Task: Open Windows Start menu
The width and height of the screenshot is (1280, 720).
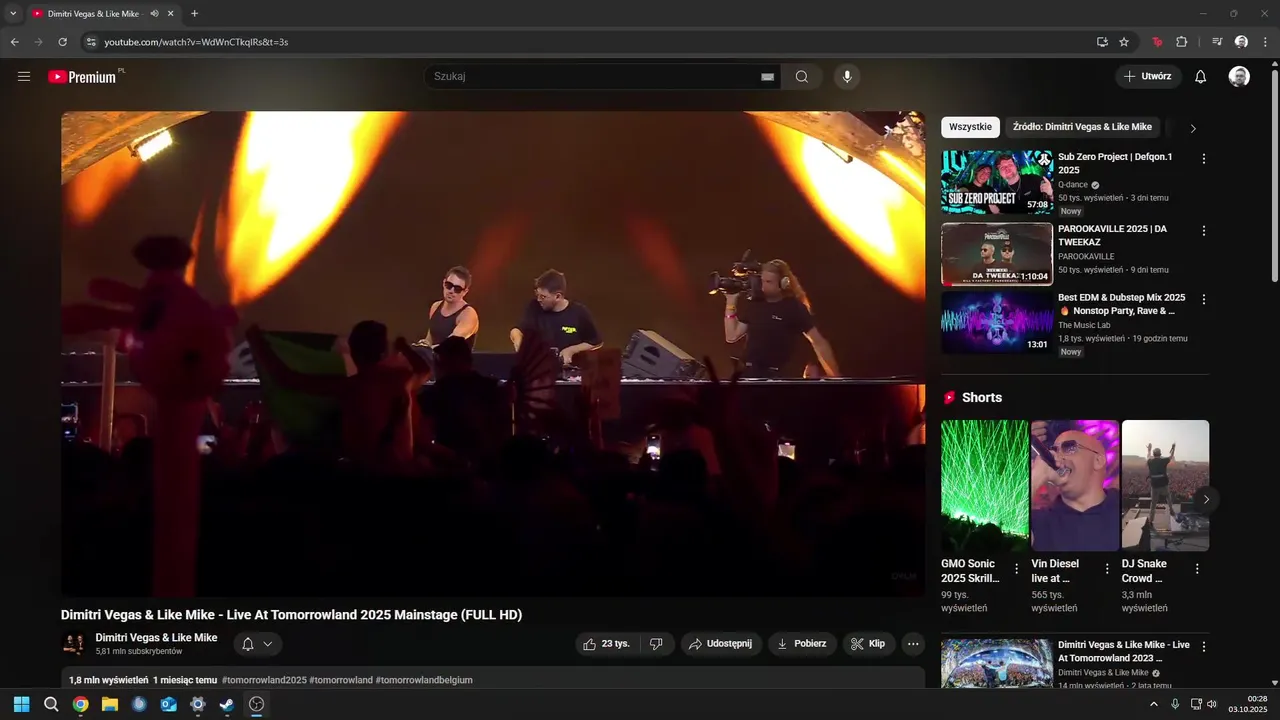Action: tap(22, 704)
